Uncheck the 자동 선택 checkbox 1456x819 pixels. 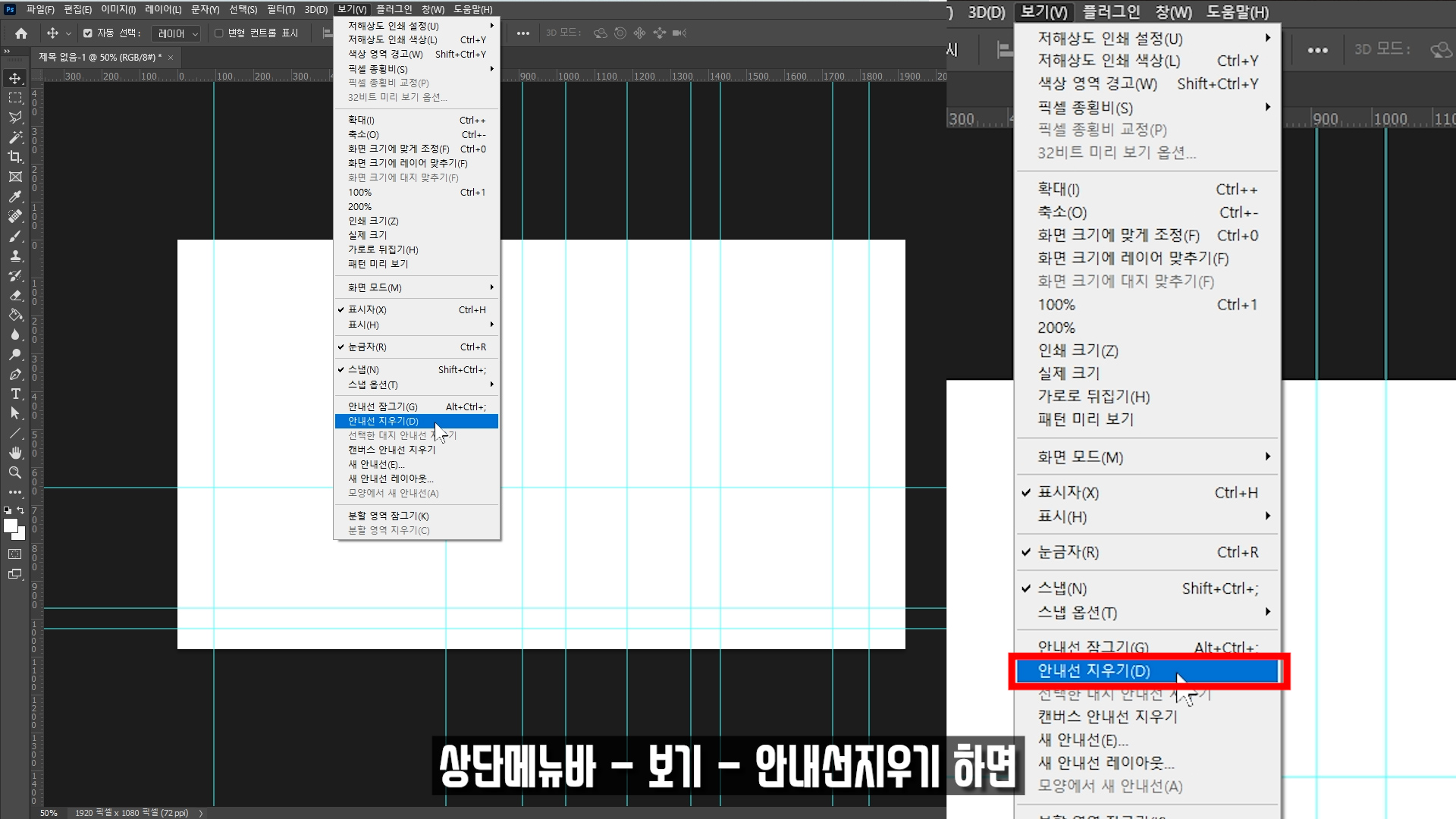pyautogui.click(x=88, y=33)
